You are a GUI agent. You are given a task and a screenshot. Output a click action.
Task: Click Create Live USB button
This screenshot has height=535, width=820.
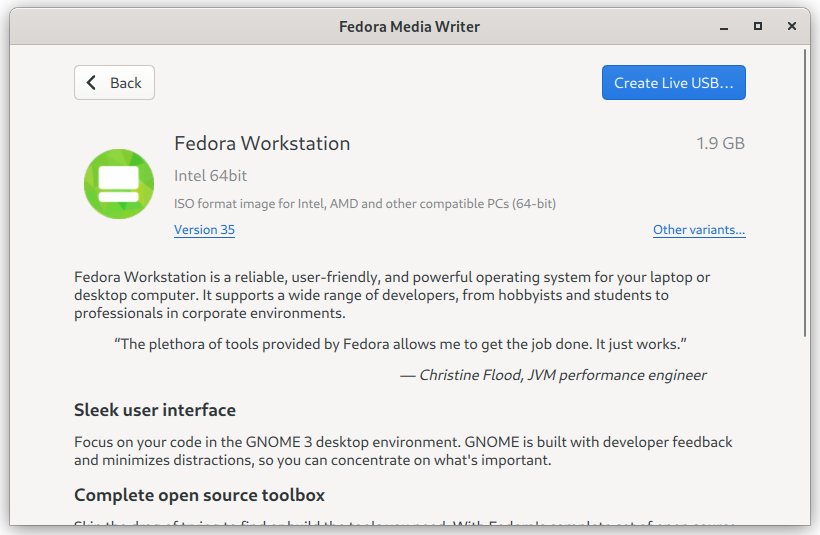(x=674, y=83)
